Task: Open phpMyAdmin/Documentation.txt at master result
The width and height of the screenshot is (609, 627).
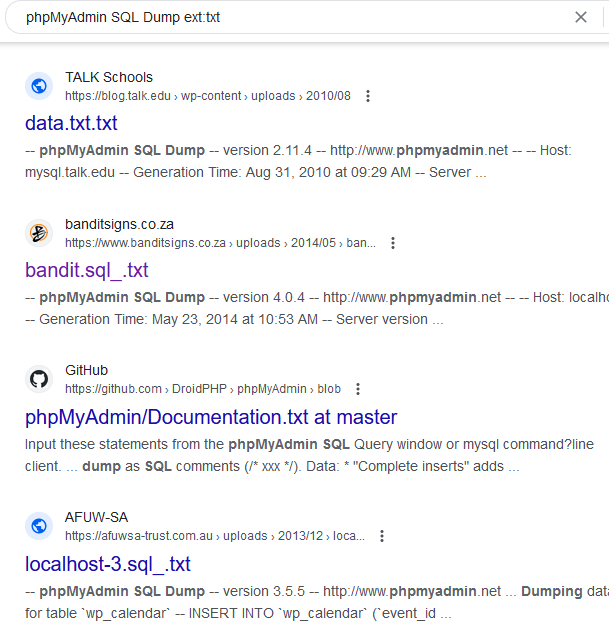Action: (x=211, y=417)
